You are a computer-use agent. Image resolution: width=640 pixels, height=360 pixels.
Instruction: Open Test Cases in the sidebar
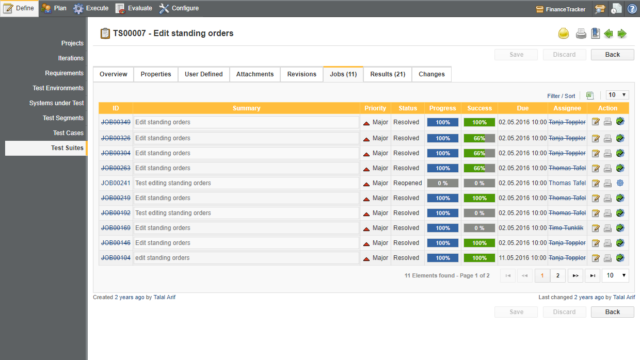(68, 133)
